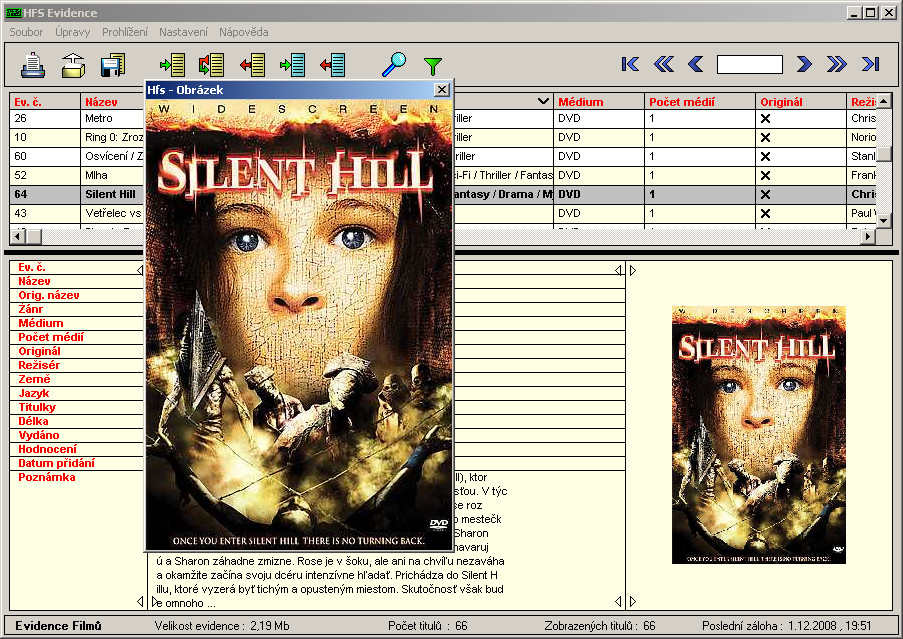
Task: Open the Nápověda menu
Action: (x=244, y=32)
